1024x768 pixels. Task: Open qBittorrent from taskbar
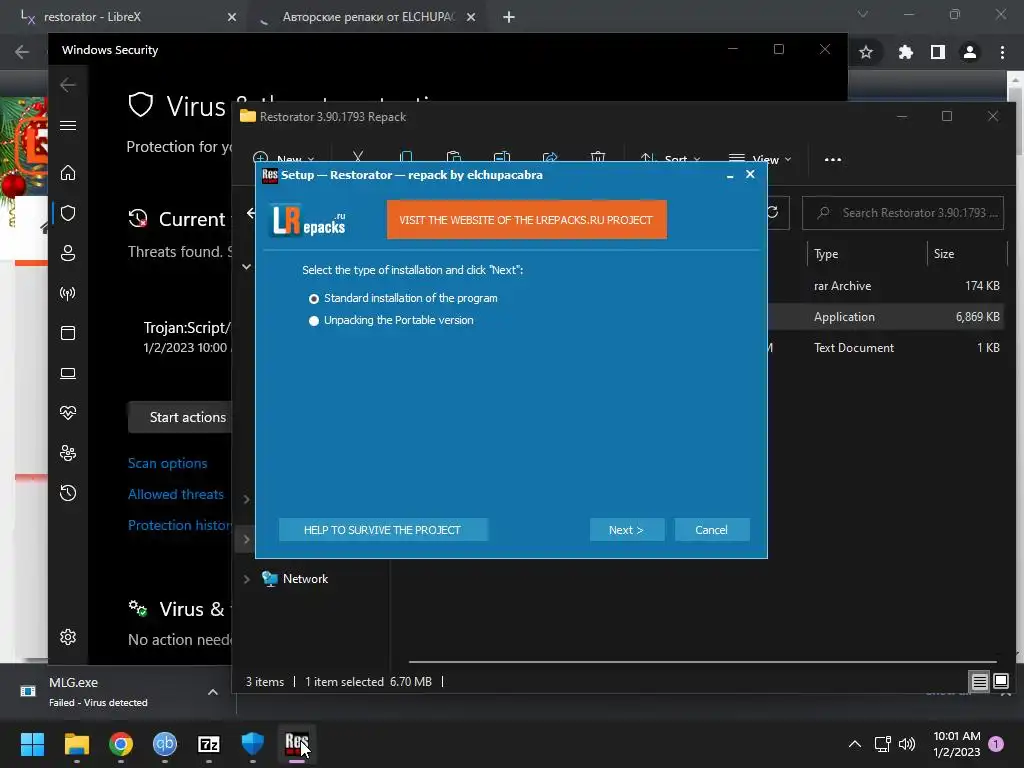click(165, 744)
